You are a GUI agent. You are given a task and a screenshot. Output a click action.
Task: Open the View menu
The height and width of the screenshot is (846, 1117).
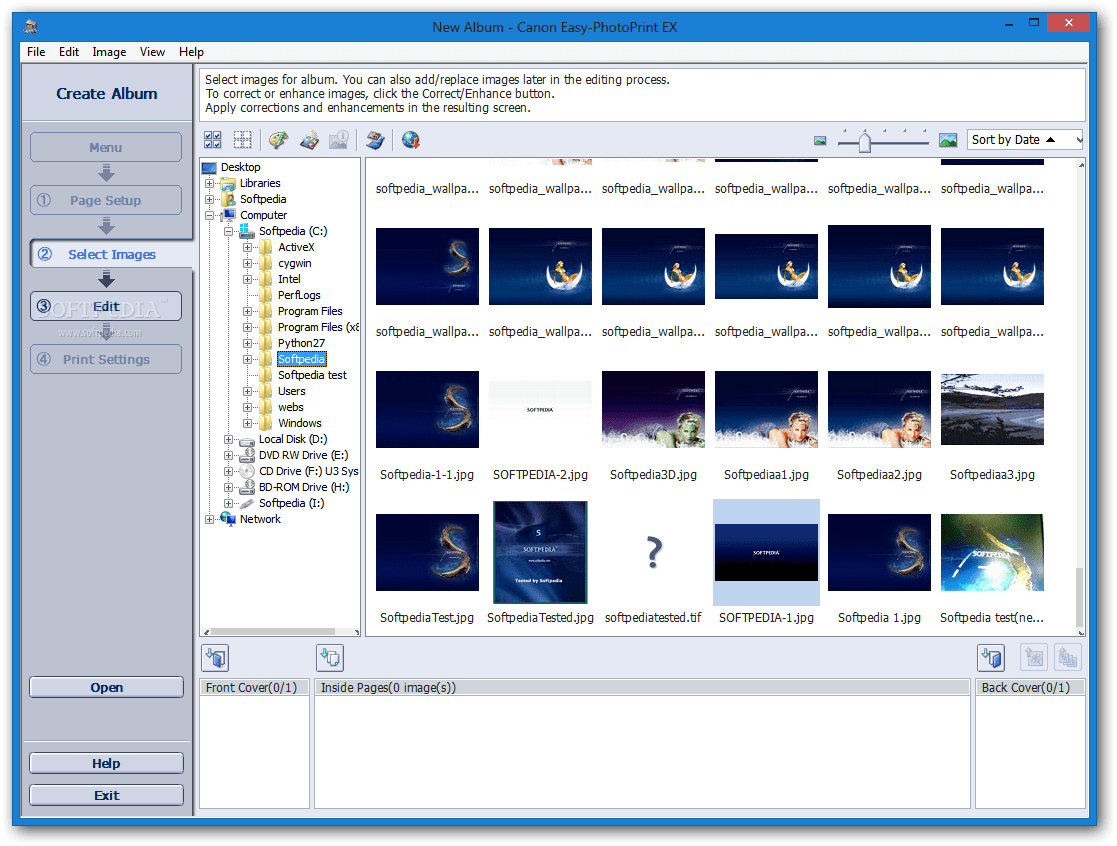pyautogui.click(x=152, y=51)
